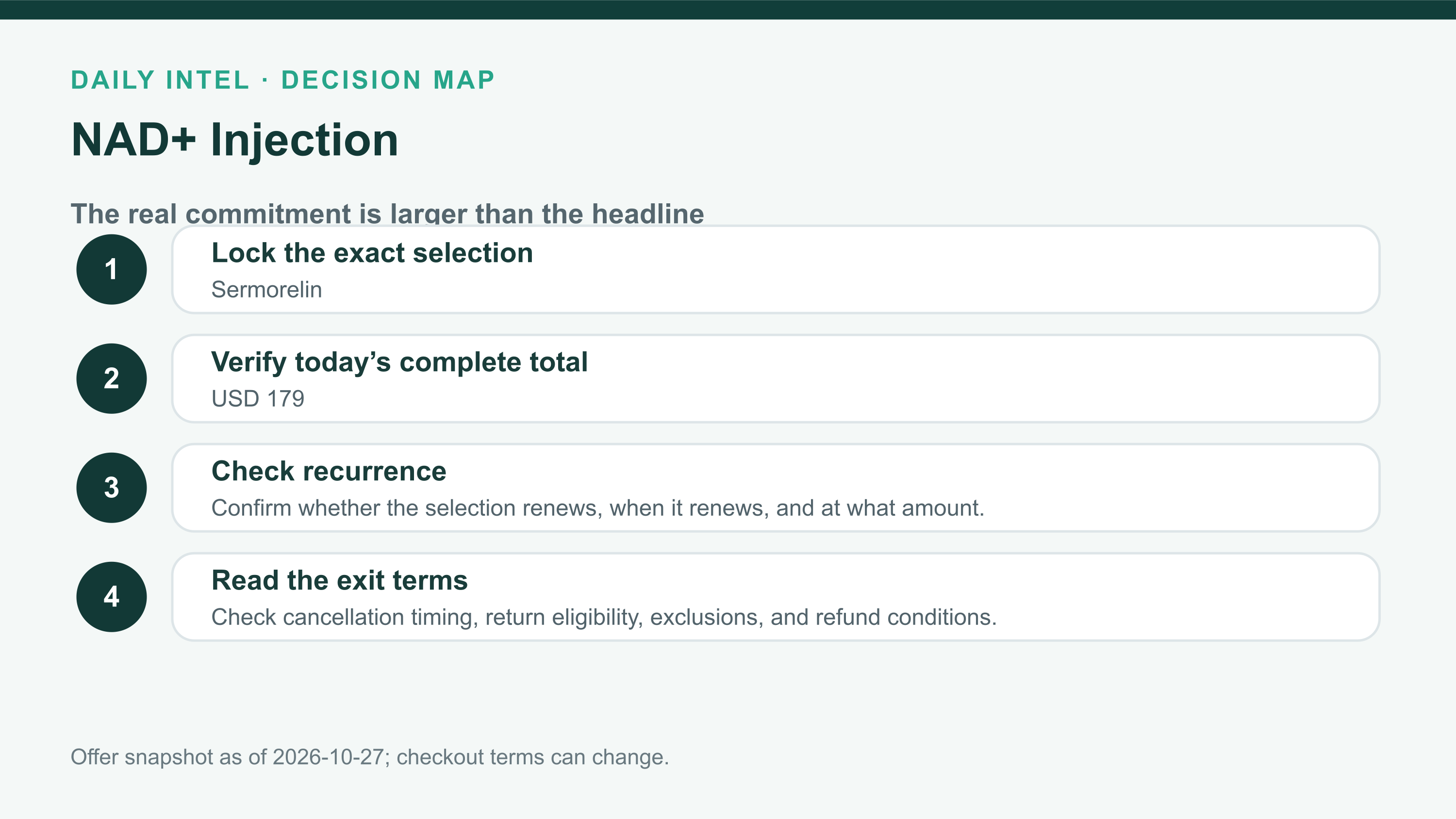Click the 'Read the exit terms' heading
The width and height of the screenshot is (1456, 819).
[x=339, y=580]
